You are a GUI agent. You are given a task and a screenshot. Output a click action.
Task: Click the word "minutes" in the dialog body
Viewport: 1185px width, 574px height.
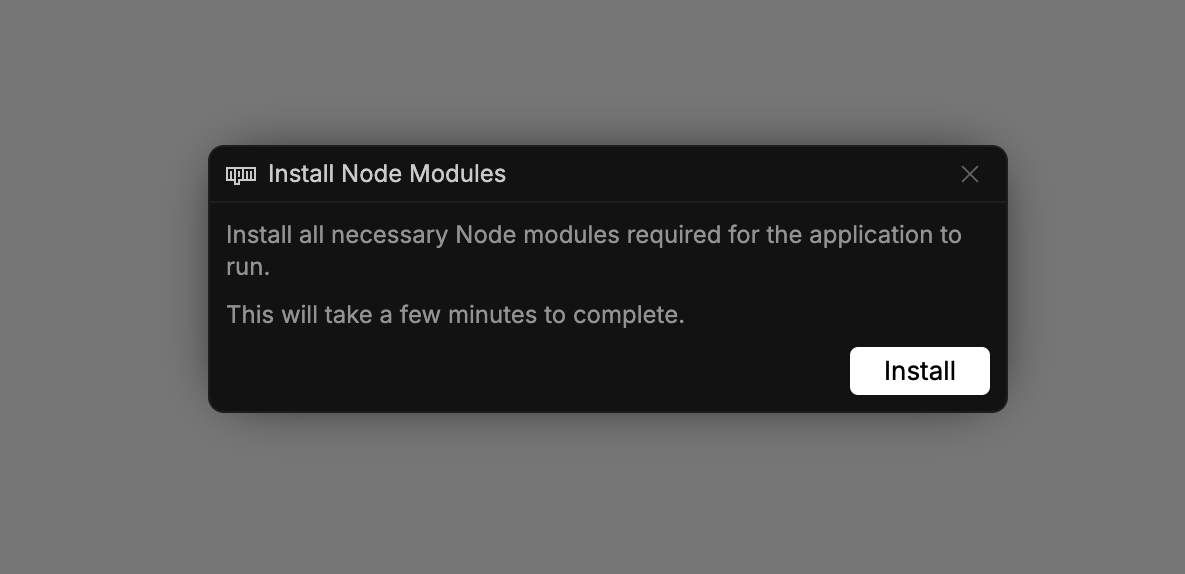[x=492, y=315]
